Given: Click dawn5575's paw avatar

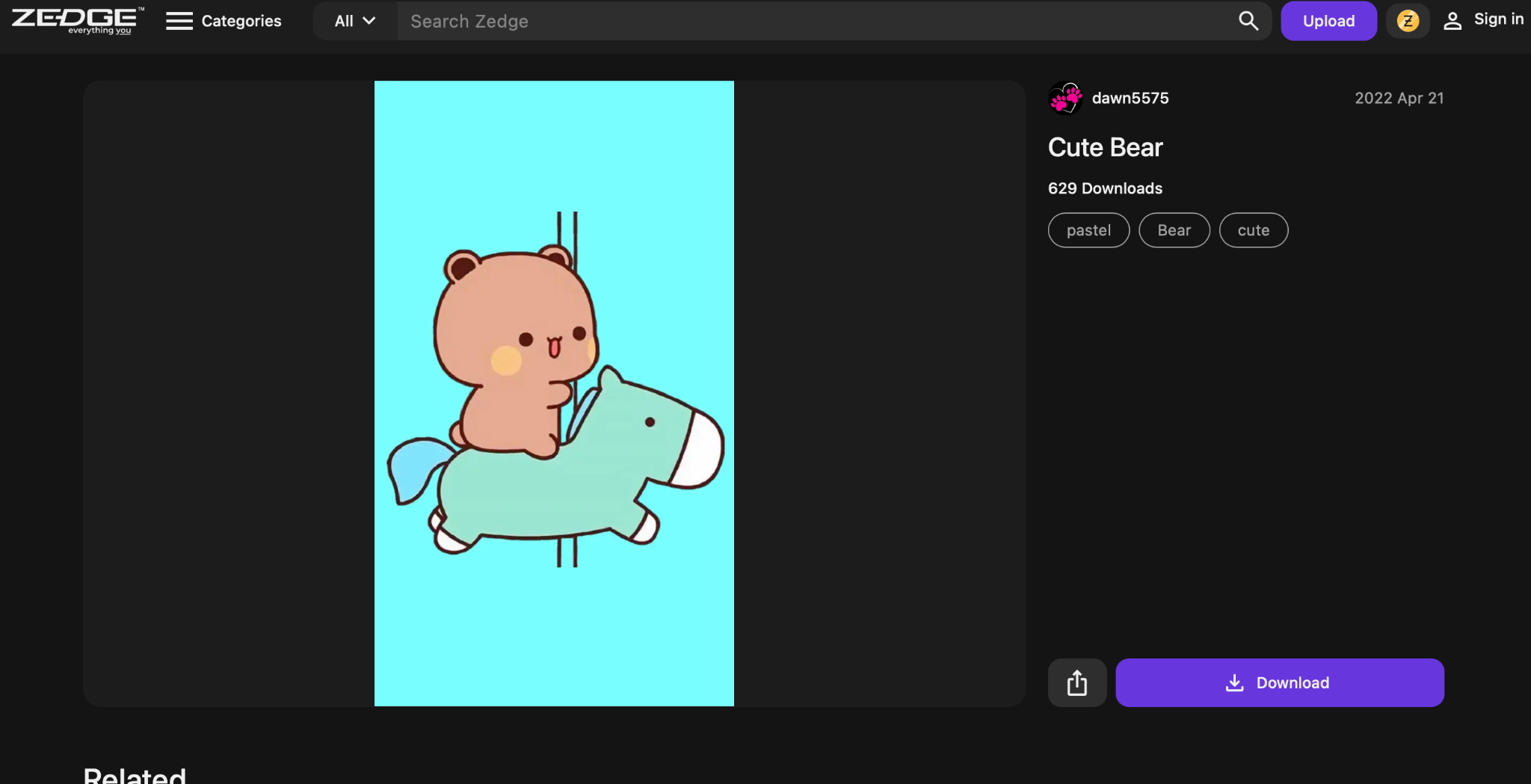Looking at the screenshot, I should point(1065,98).
